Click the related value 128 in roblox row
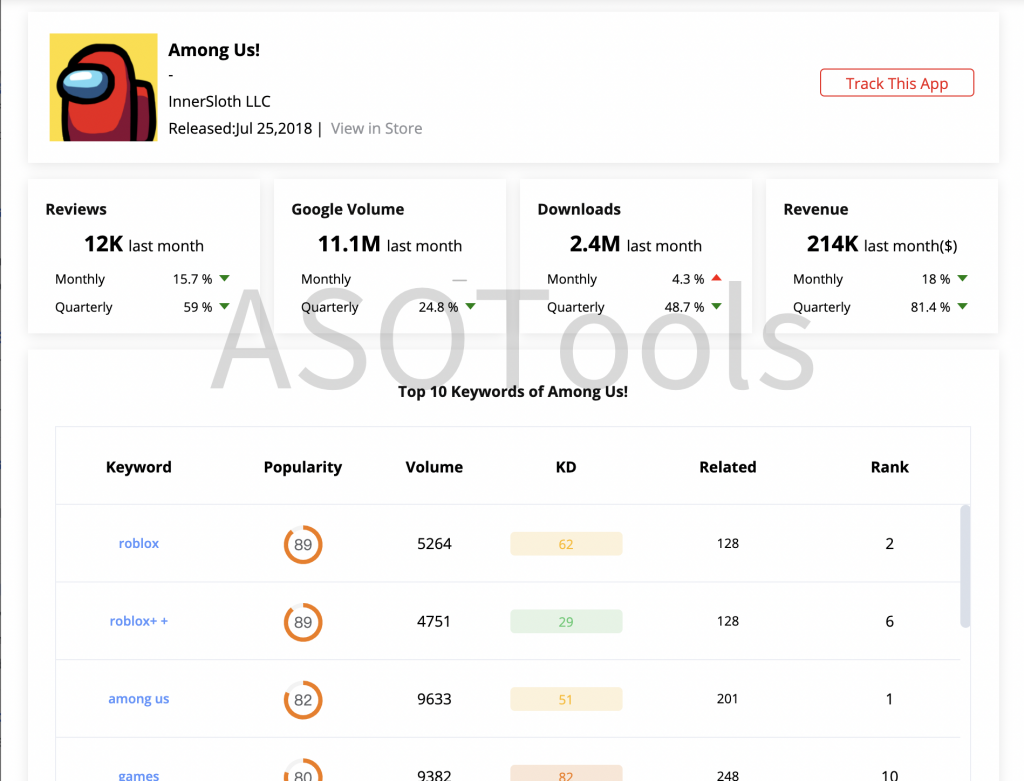 click(728, 543)
